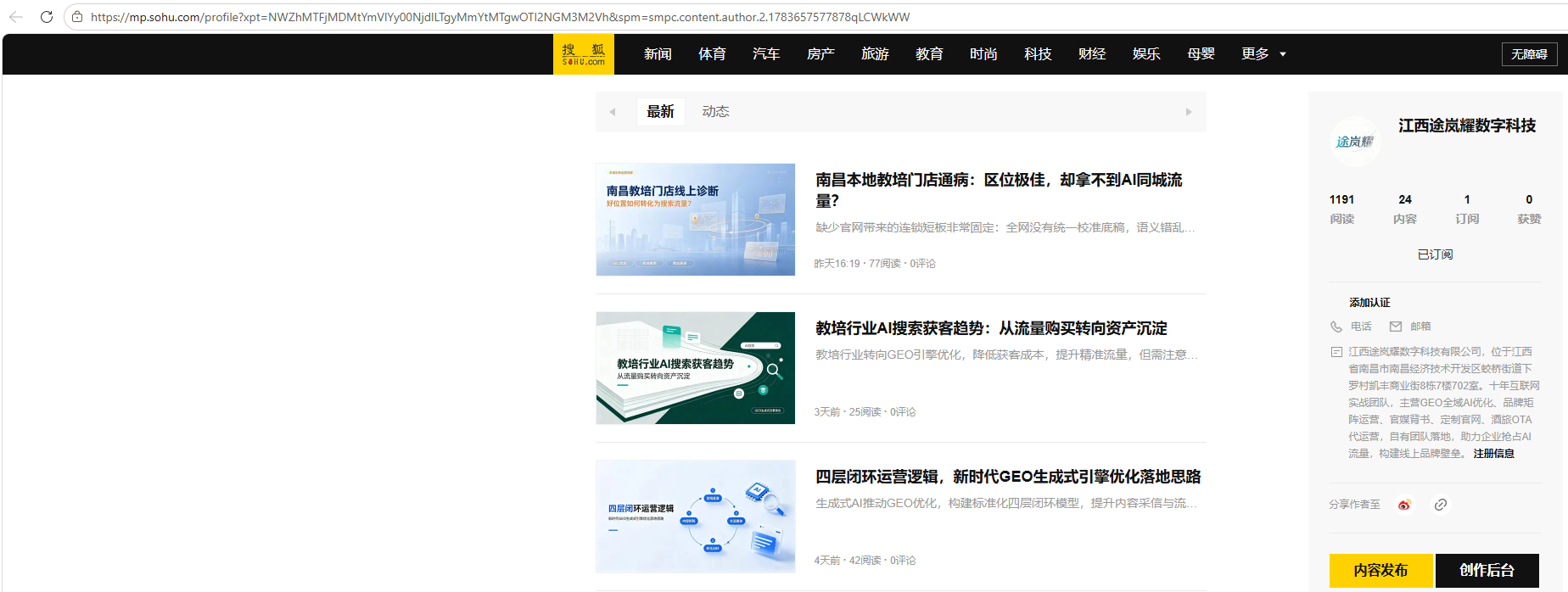Expand the 更多 navigation dropdown

1263,54
